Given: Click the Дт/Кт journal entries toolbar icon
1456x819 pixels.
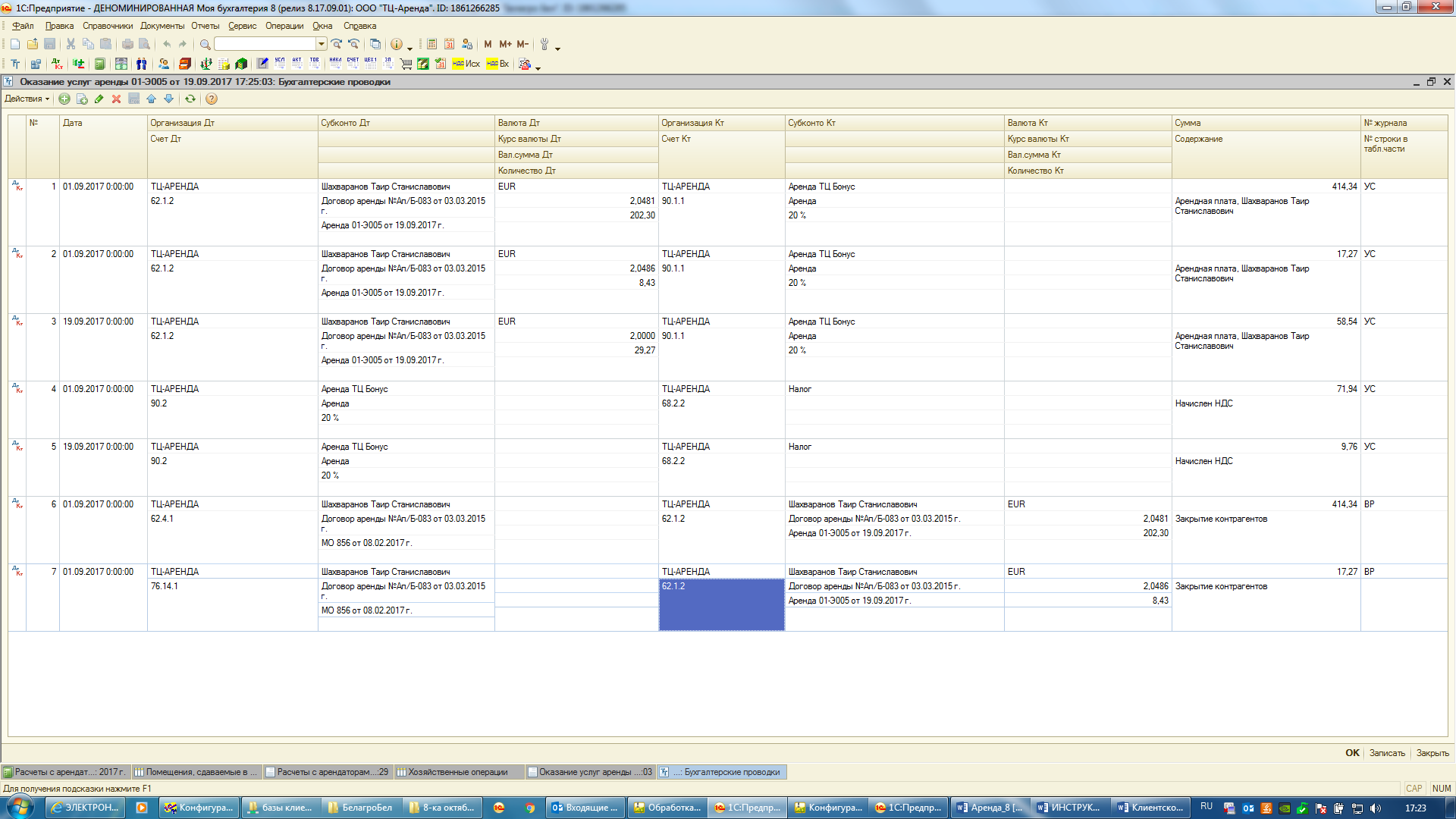Looking at the screenshot, I should click(58, 64).
